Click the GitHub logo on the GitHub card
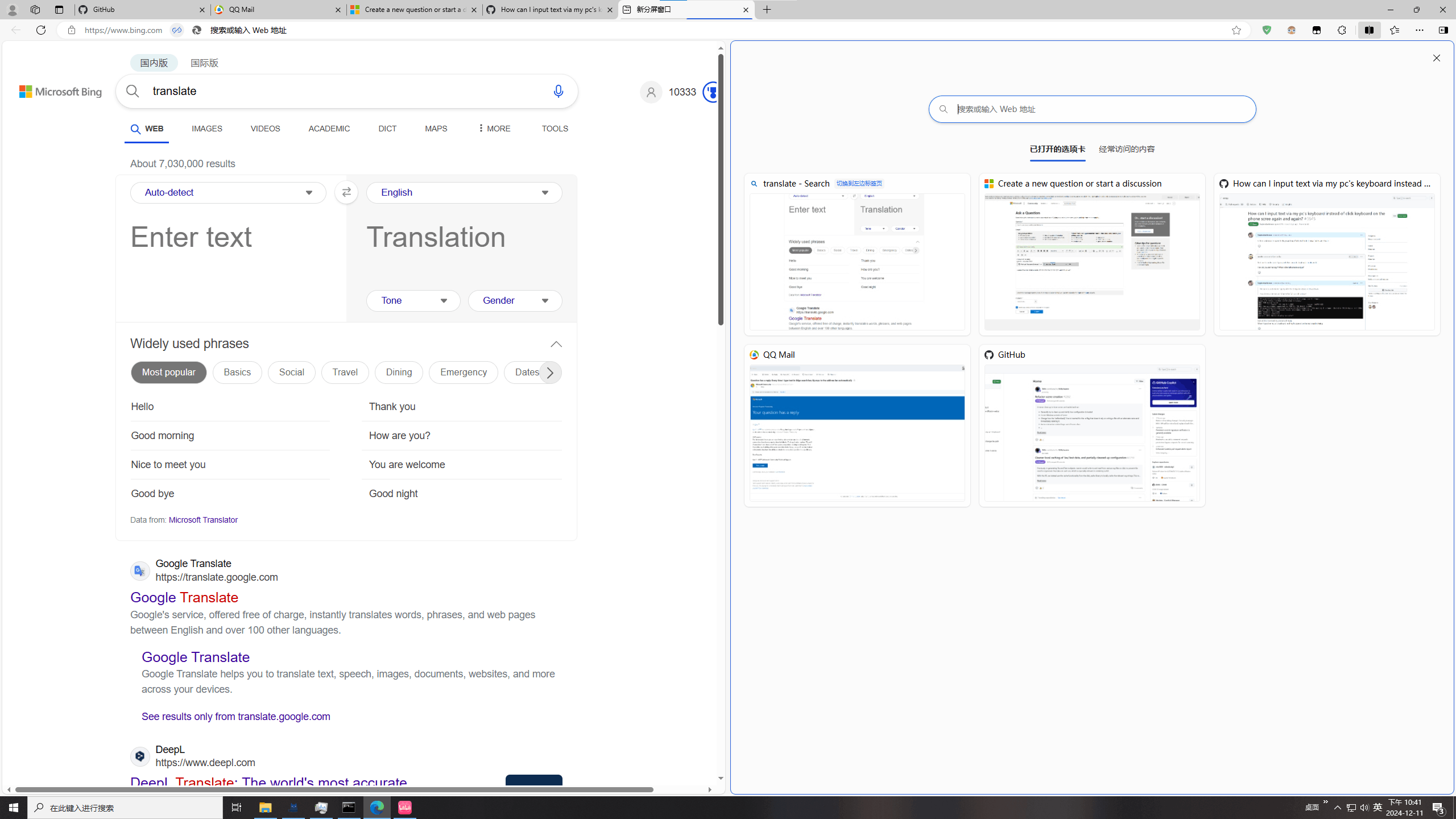The height and width of the screenshot is (819, 1456). pyautogui.click(x=988, y=354)
